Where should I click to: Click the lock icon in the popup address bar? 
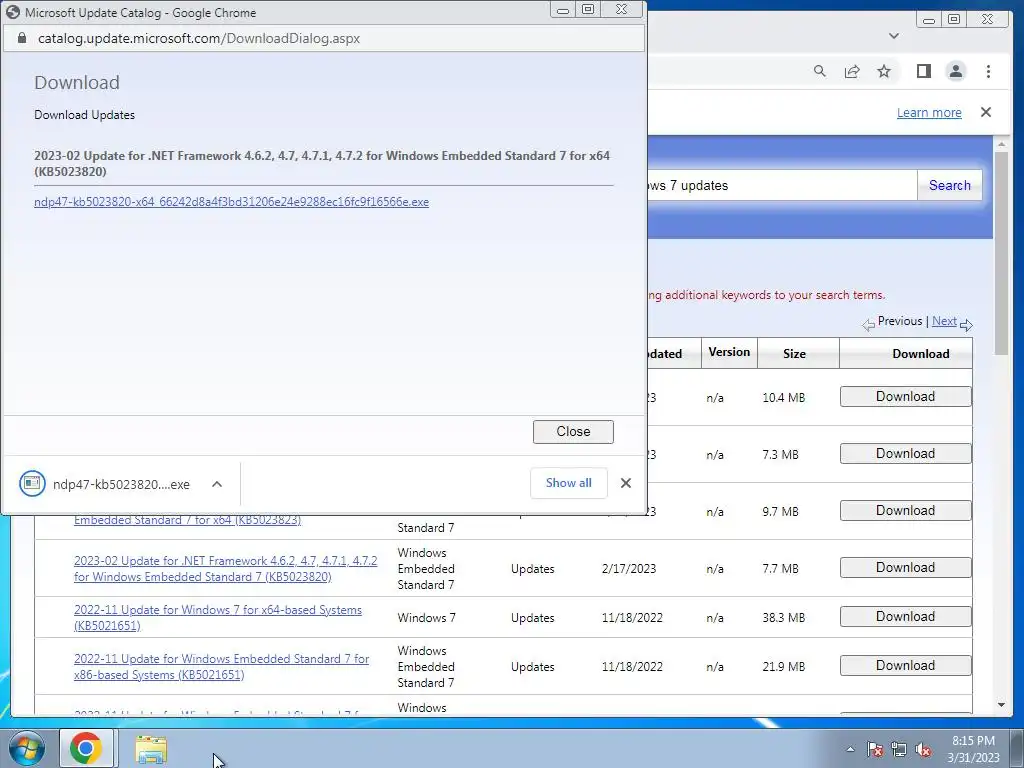[22, 38]
